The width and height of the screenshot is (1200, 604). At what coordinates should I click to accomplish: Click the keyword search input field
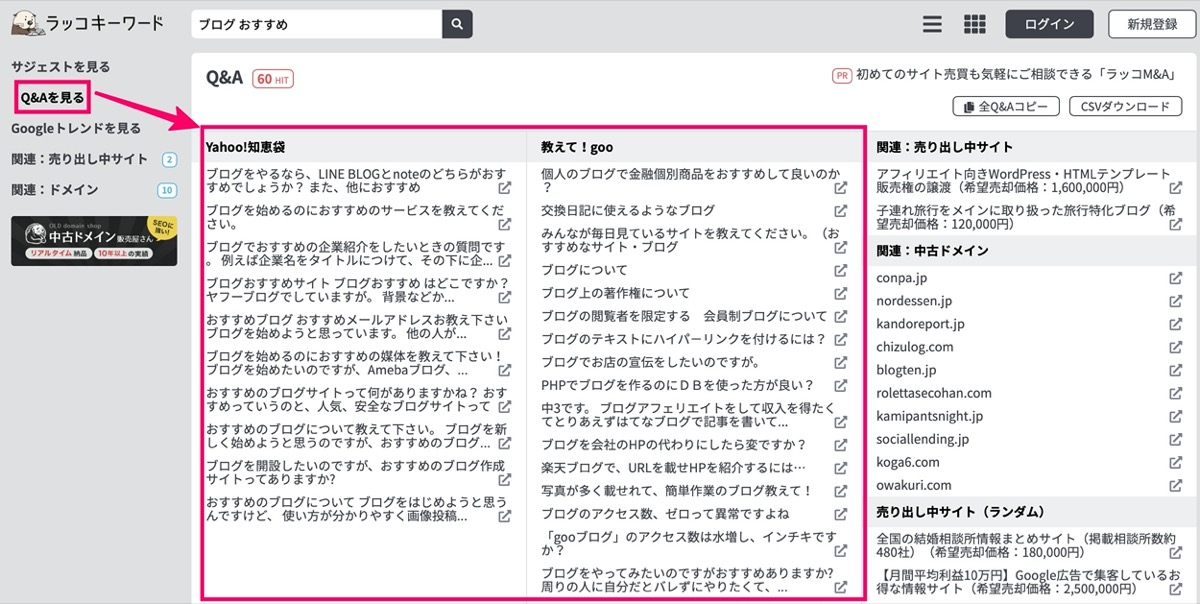[316, 24]
